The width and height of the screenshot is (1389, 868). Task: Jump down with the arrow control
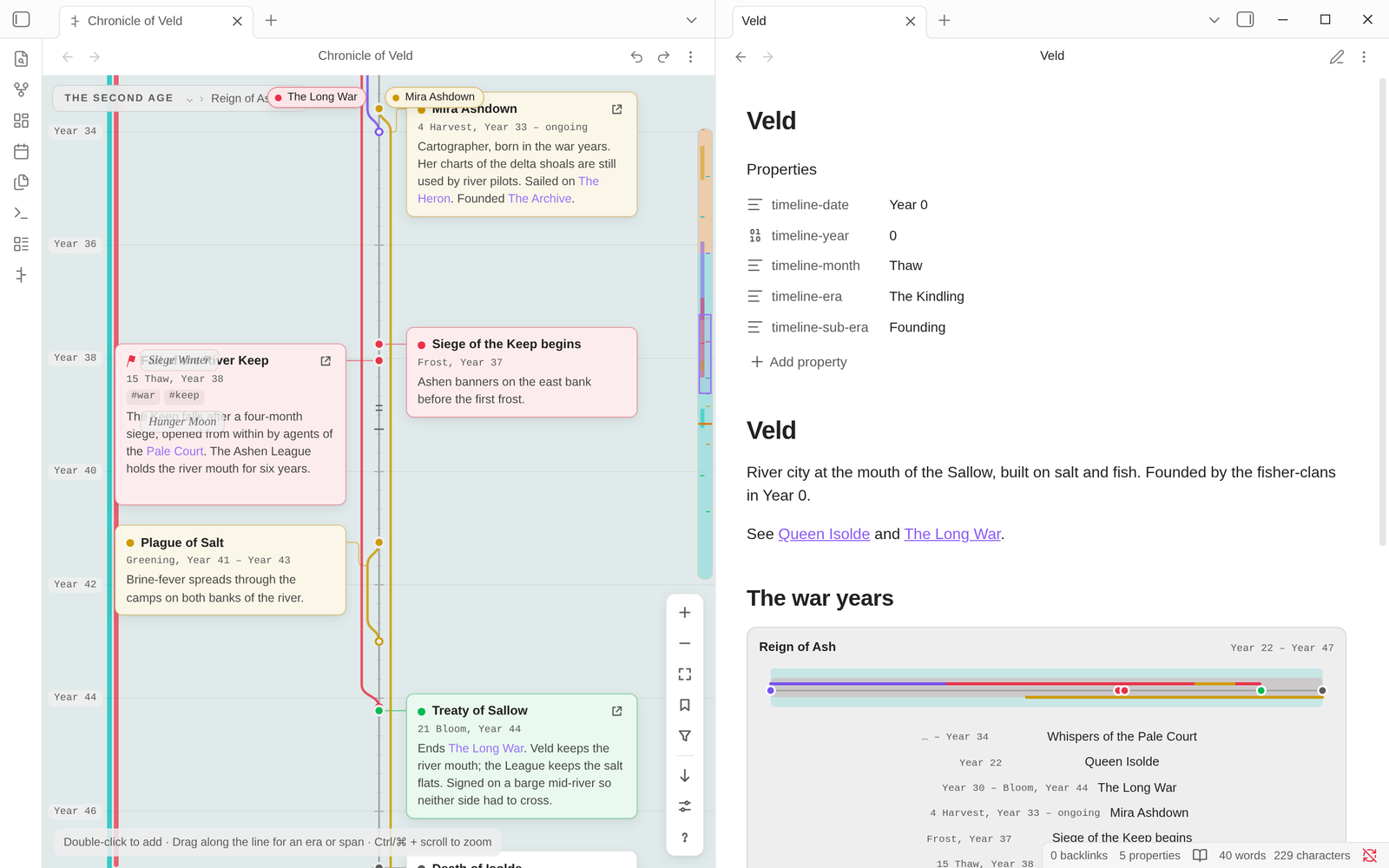(x=685, y=776)
